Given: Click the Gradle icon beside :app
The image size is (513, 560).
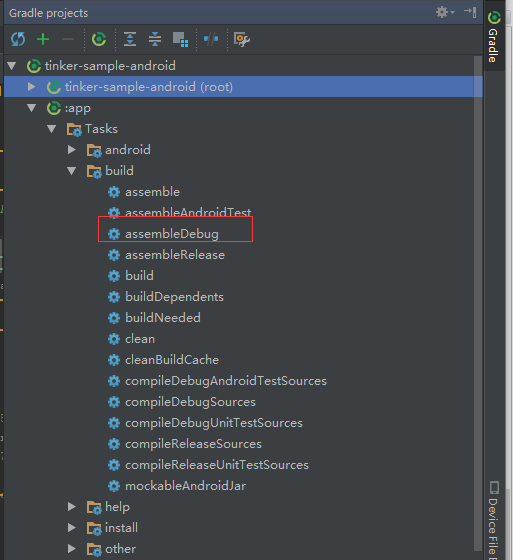Looking at the screenshot, I should click(54, 108).
